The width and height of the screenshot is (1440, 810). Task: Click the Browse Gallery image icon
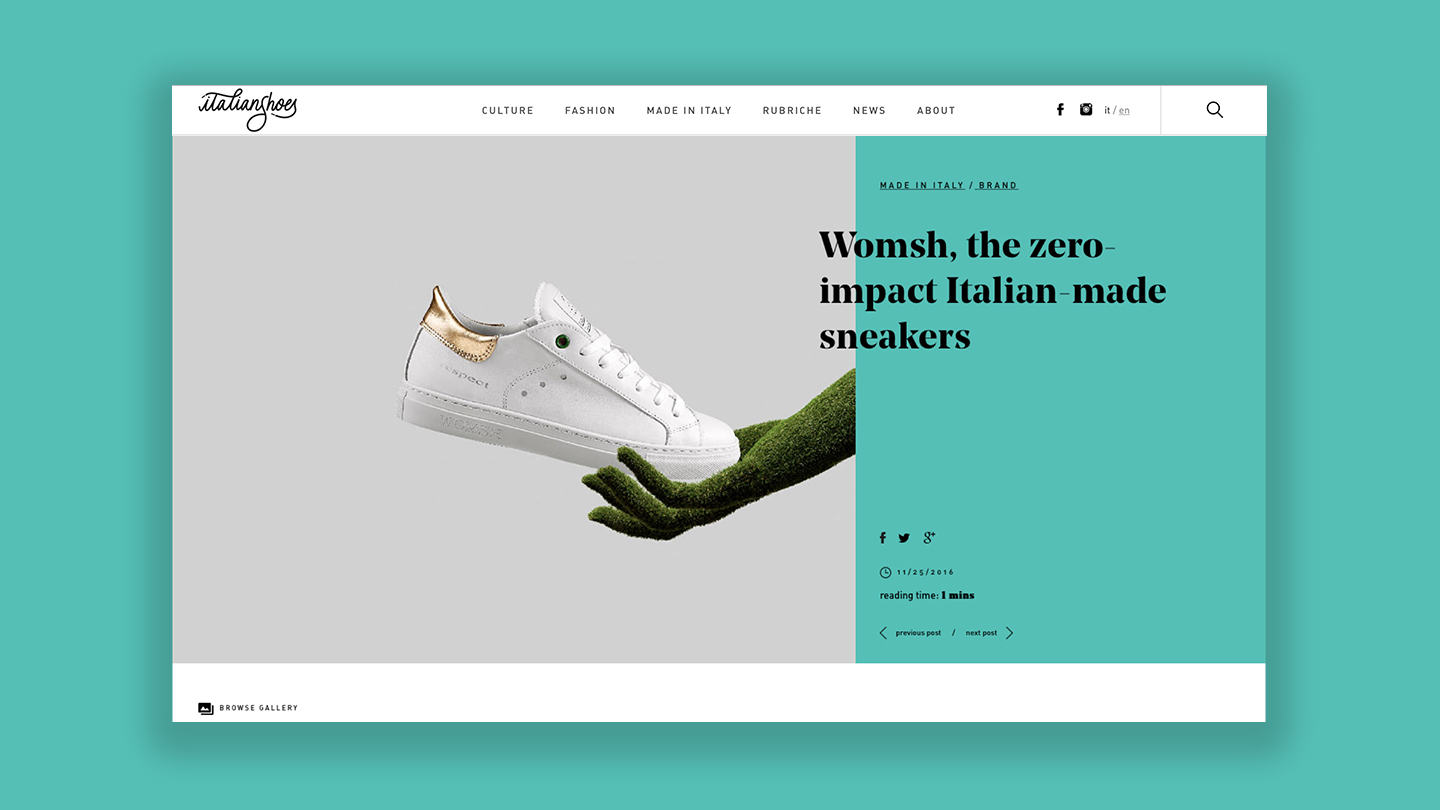click(x=206, y=708)
